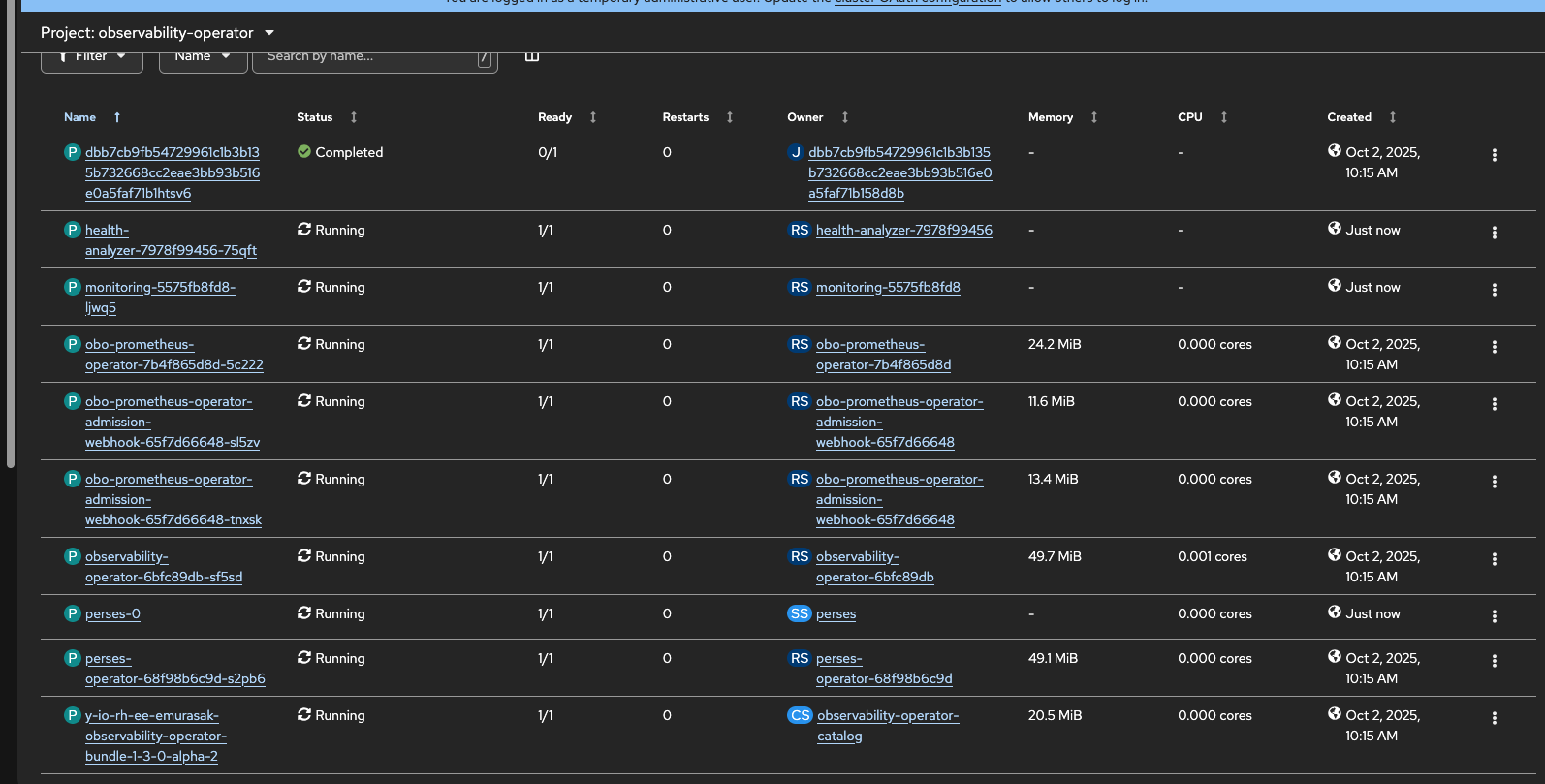
Task: Open admission-webhook pod ending in tnxsk
Action: pyautogui.click(x=173, y=499)
